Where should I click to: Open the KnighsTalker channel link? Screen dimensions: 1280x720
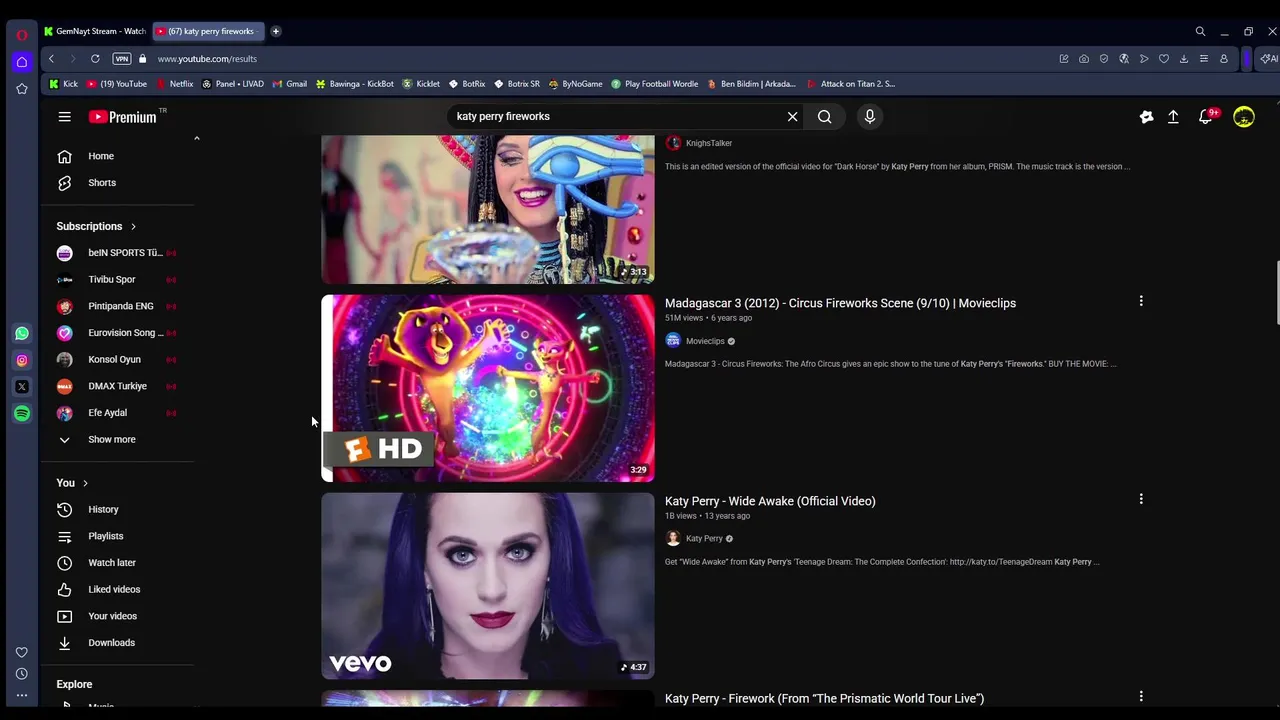point(709,143)
